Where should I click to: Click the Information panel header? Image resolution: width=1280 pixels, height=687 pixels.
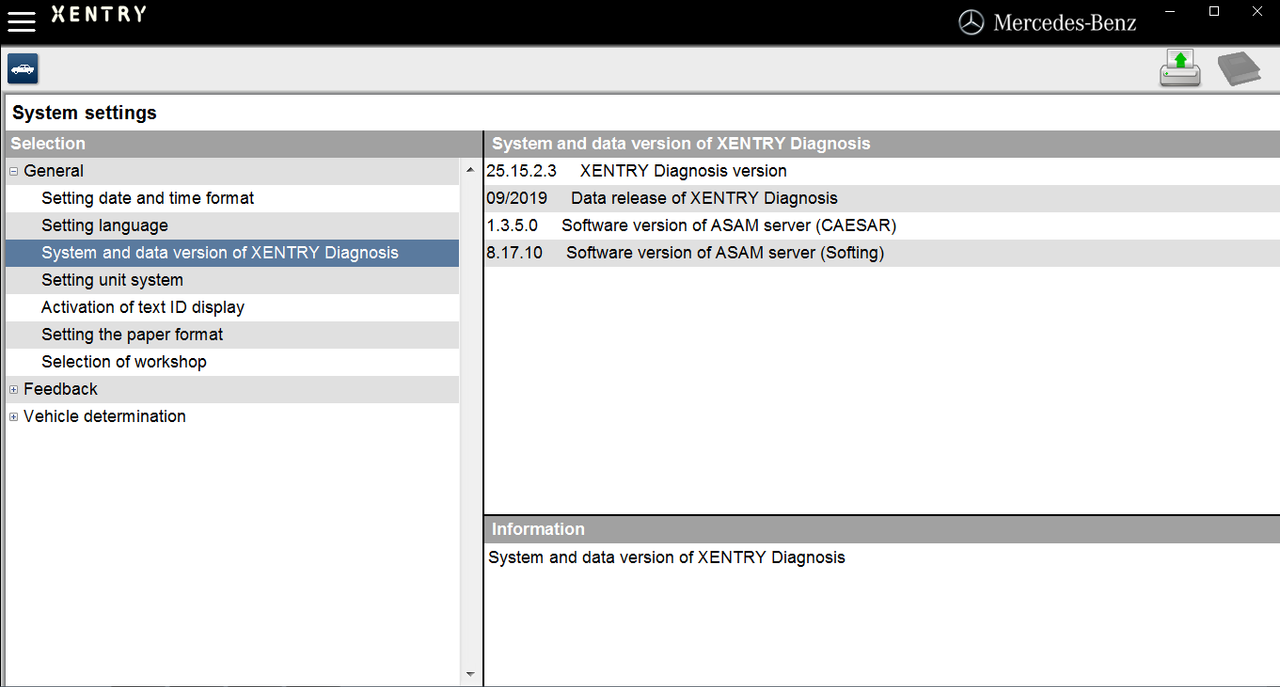882,529
